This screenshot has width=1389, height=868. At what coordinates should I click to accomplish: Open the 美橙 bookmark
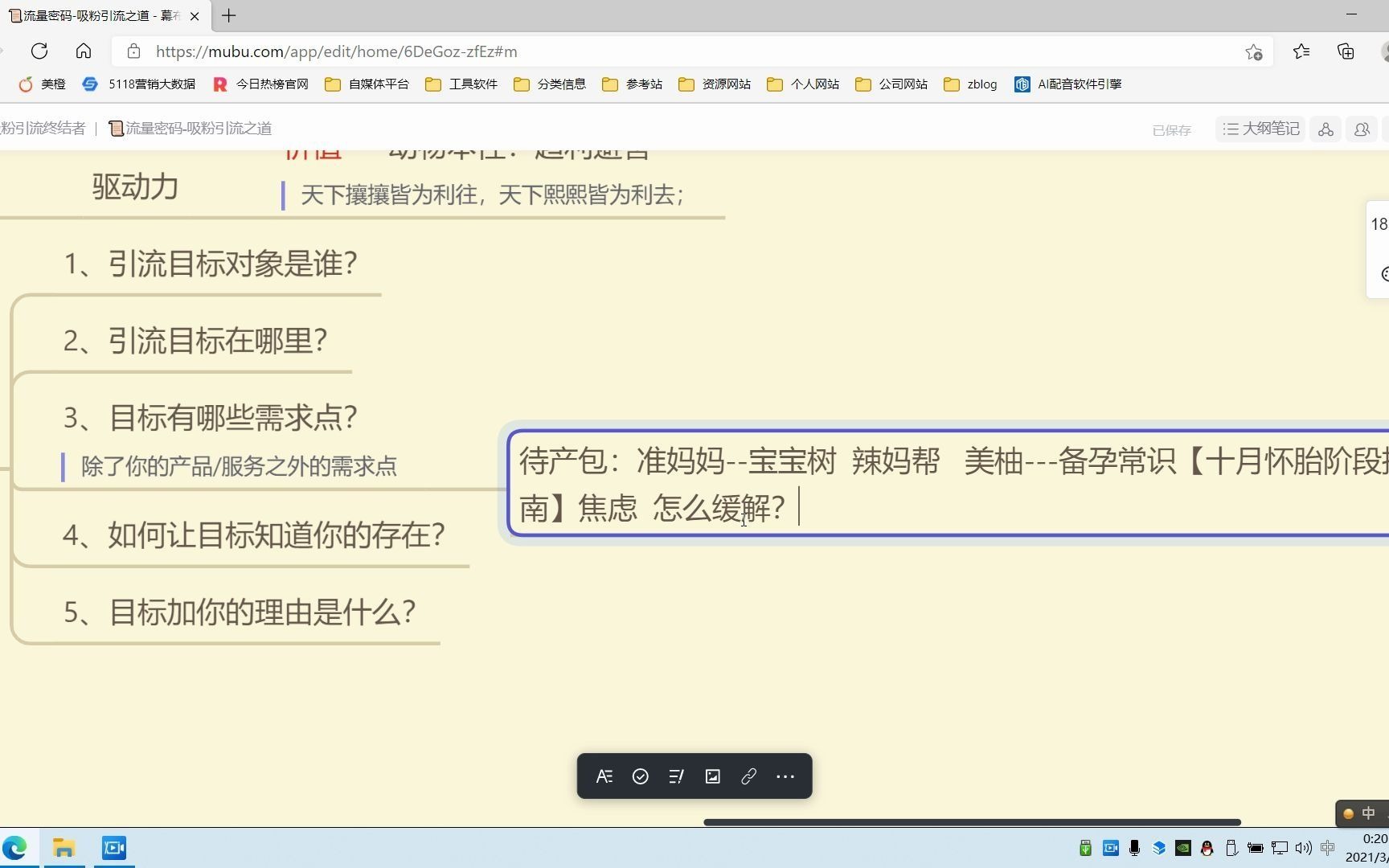[x=43, y=84]
